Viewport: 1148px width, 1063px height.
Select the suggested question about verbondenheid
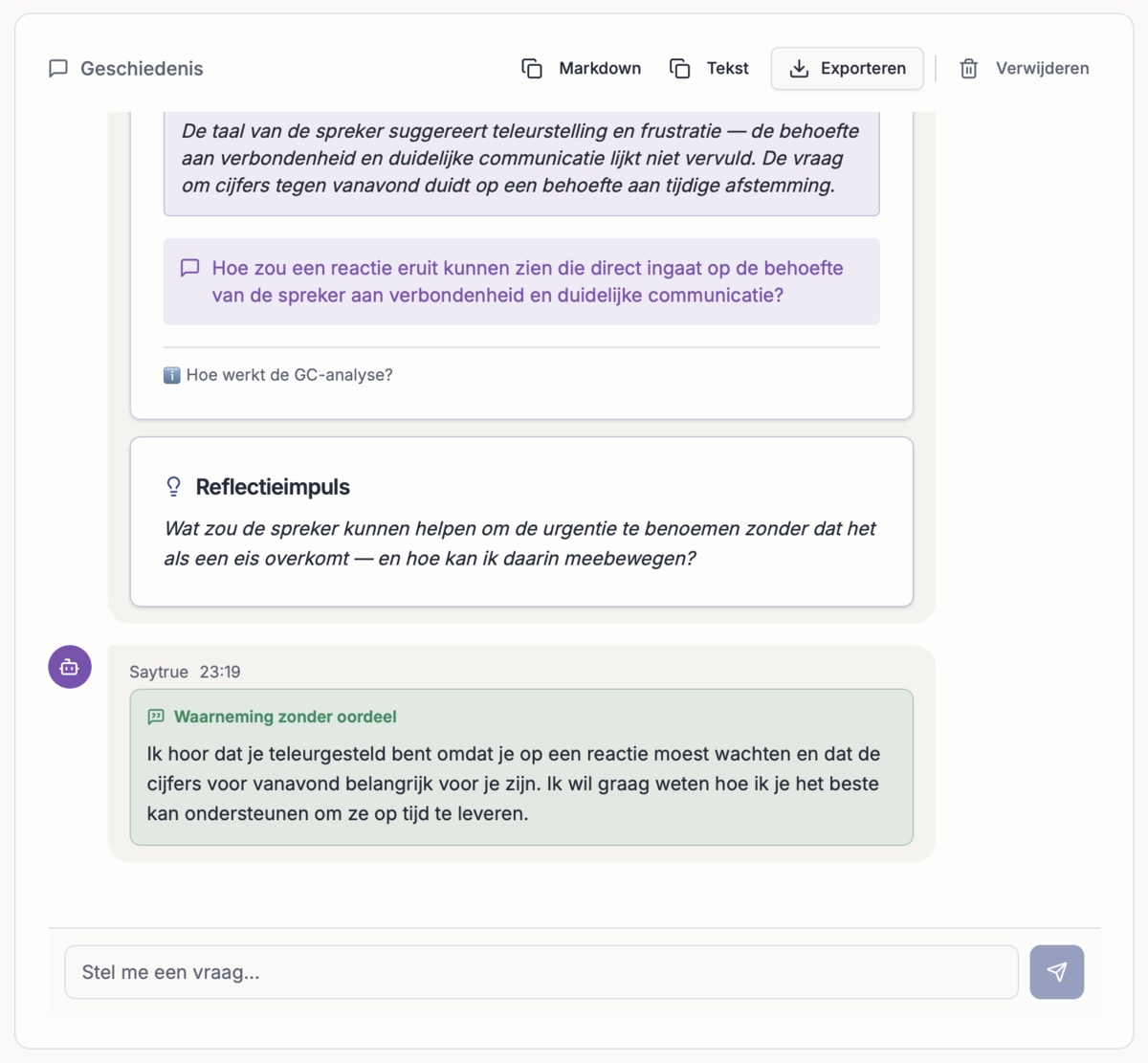point(521,281)
